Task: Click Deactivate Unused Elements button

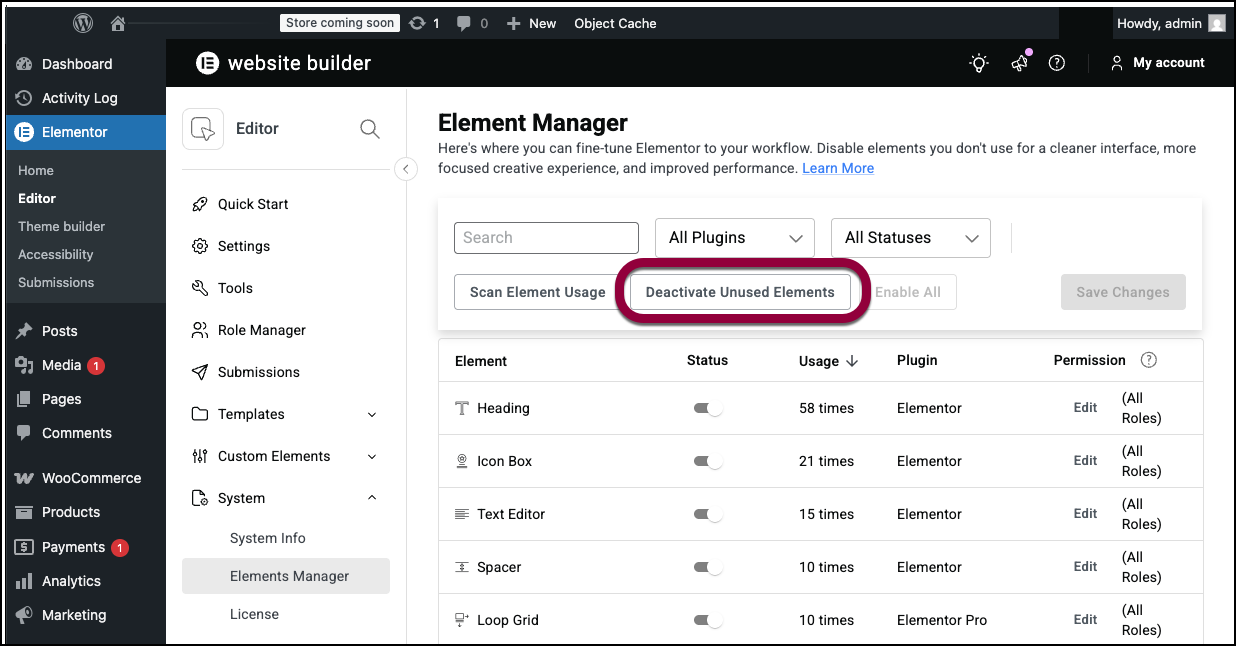Action: point(740,292)
